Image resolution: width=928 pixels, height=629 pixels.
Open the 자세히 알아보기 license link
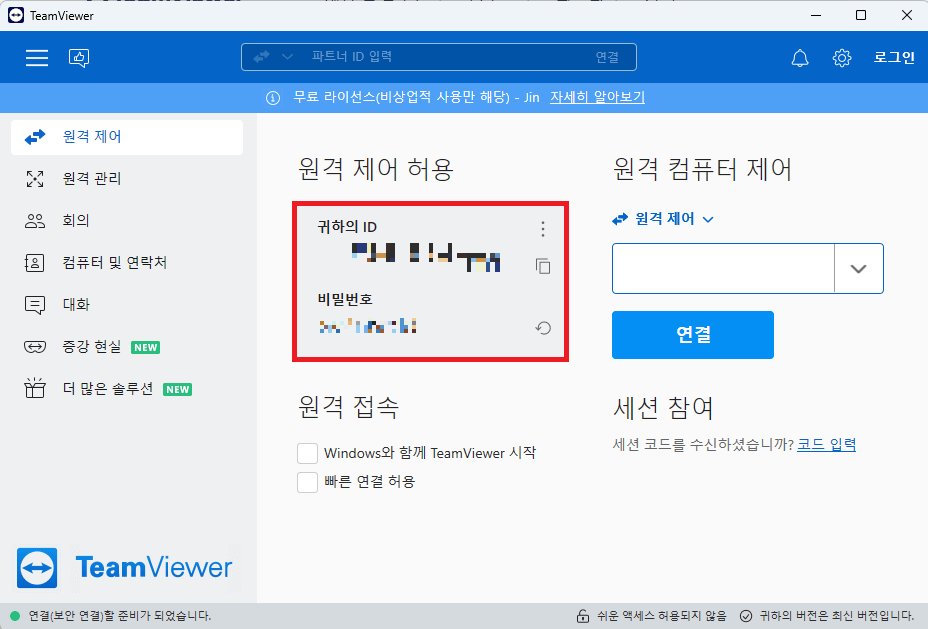597,97
